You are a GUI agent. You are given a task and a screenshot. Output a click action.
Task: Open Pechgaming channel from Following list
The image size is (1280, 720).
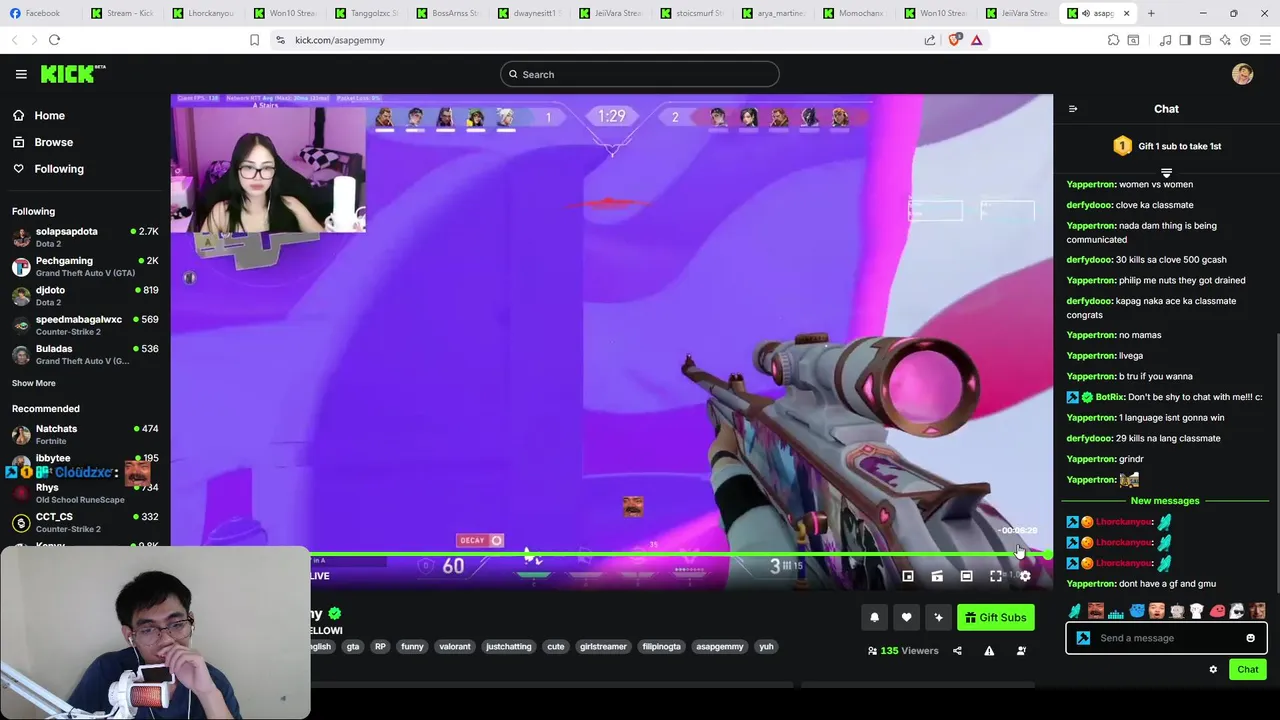(x=85, y=266)
